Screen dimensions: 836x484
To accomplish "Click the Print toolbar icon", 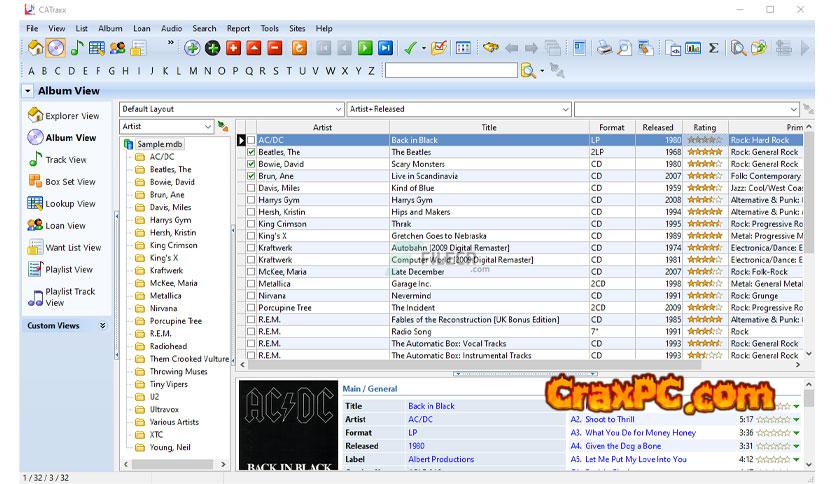I will (604, 47).
